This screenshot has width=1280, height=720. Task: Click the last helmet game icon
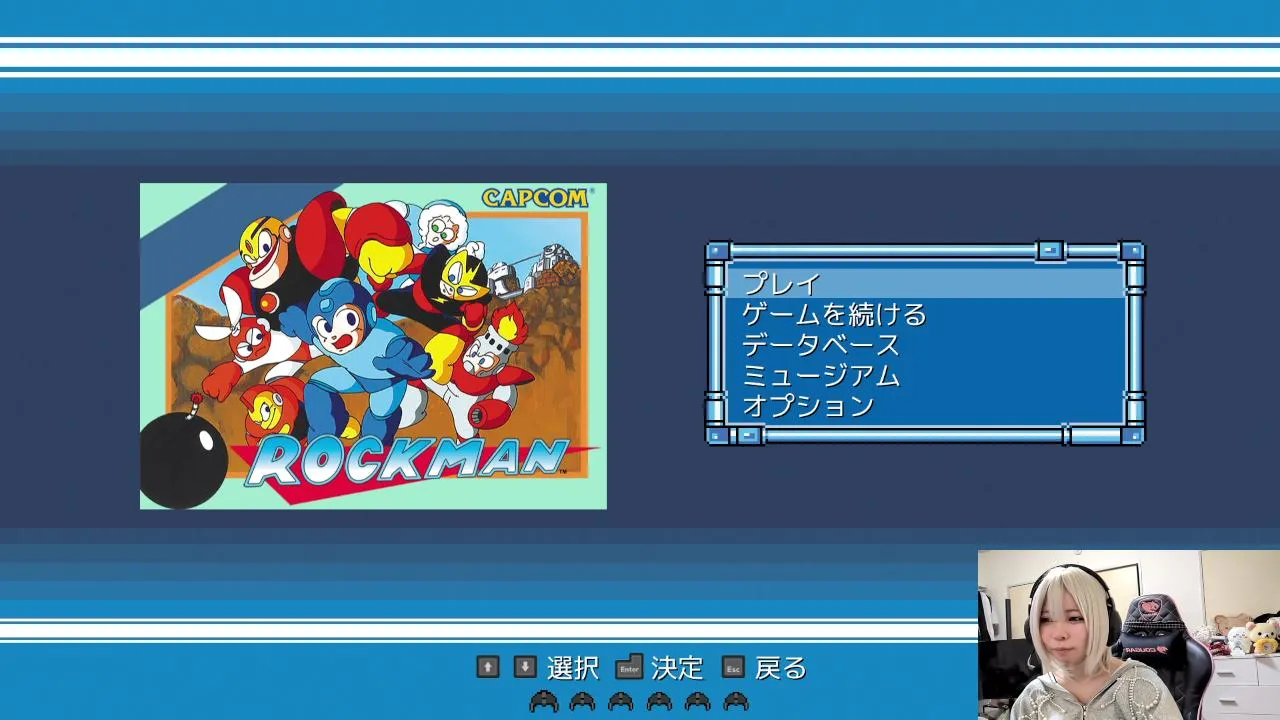click(736, 701)
